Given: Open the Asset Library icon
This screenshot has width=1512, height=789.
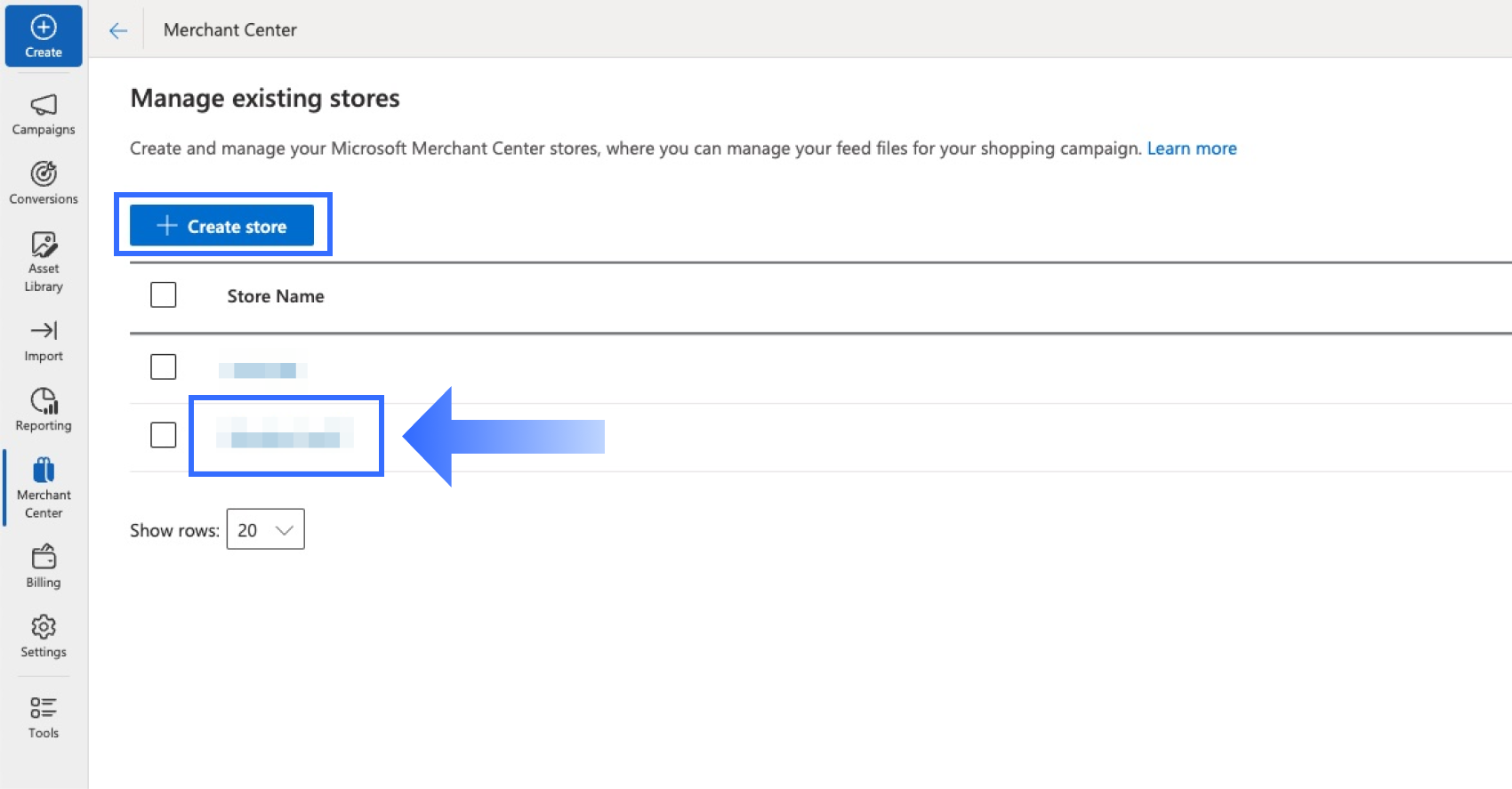Looking at the screenshot, I should click(44, 245).
